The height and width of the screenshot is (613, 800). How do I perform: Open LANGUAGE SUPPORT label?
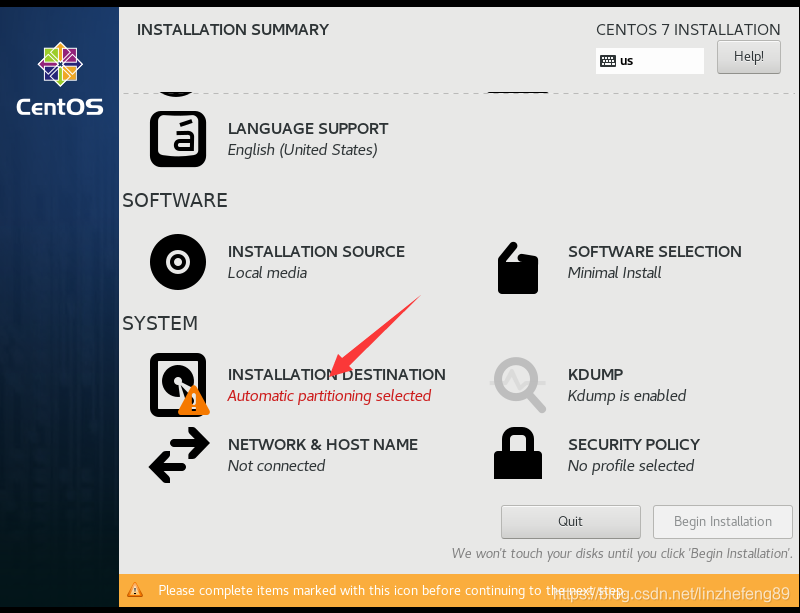(x=308, y=129)
